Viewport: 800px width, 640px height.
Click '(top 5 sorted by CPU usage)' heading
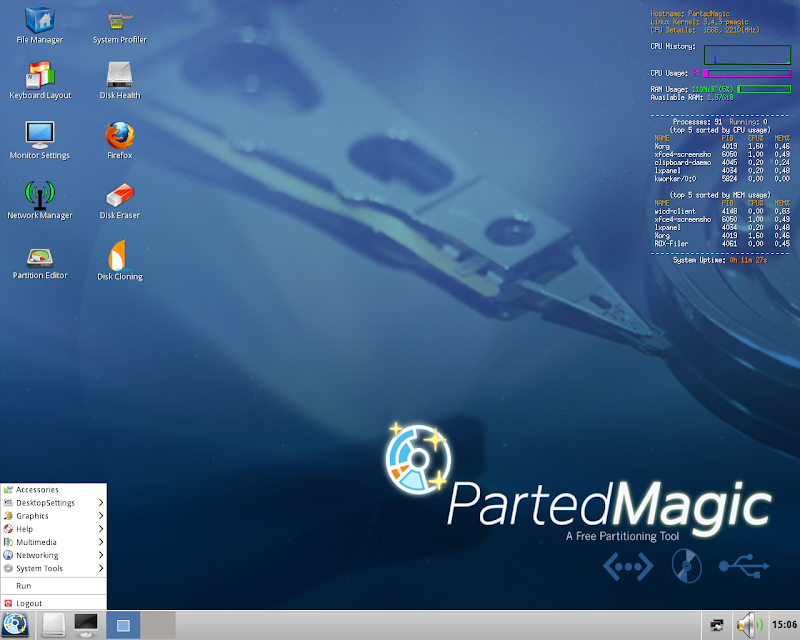pyautogui.click(x=720, y=130)
